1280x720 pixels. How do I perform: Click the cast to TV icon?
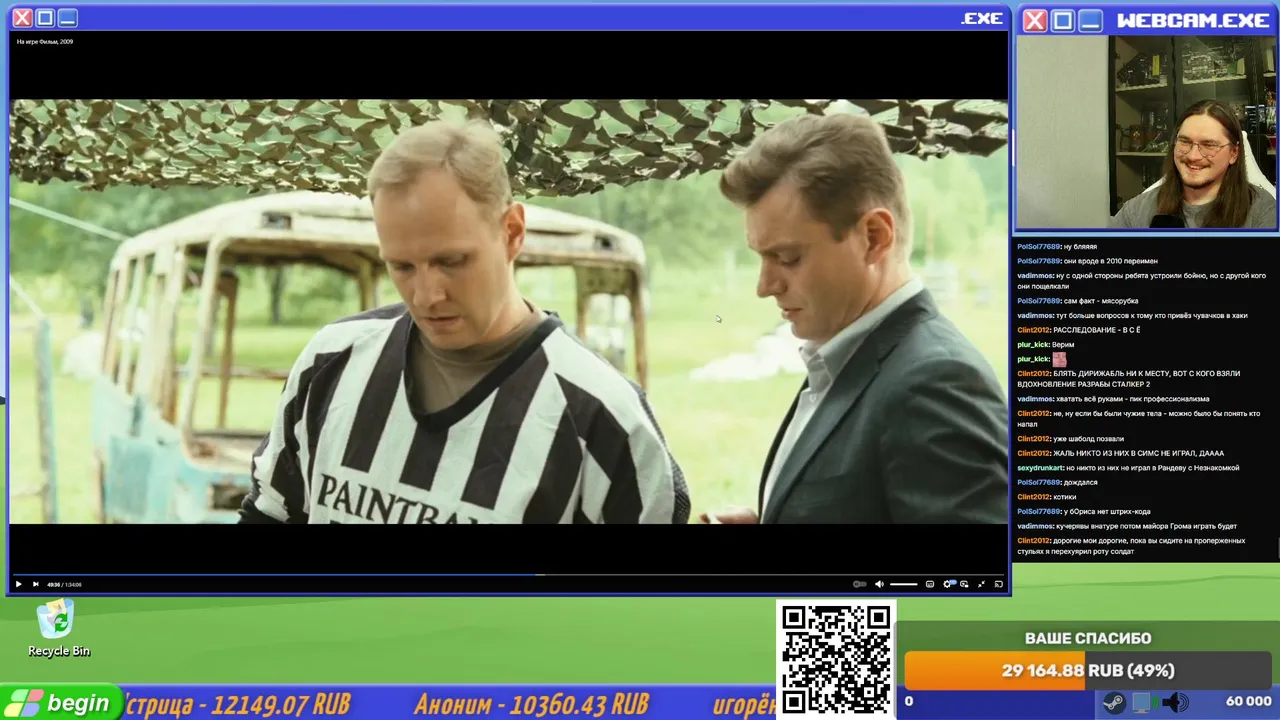tap(998, 584)
